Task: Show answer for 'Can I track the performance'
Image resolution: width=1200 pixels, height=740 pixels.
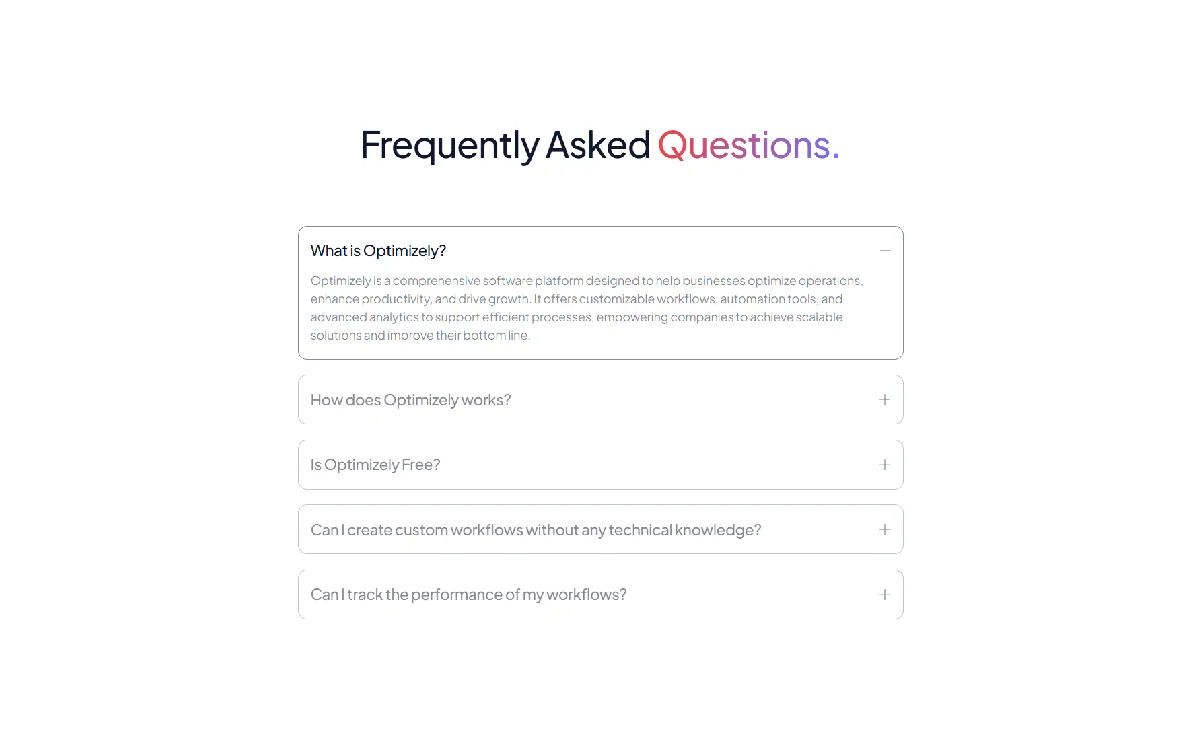Action: pyautogui.click(x=468, y=595)
